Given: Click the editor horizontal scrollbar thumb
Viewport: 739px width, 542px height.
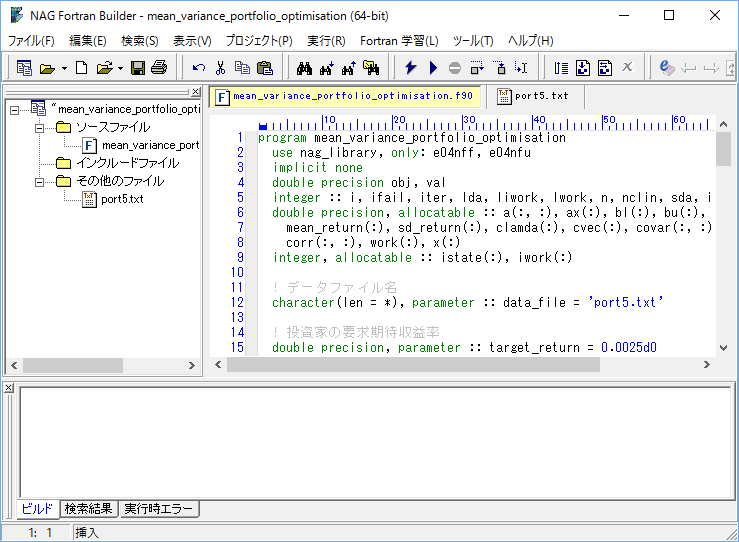Looking at the screenshot, I should click(413, 364).
